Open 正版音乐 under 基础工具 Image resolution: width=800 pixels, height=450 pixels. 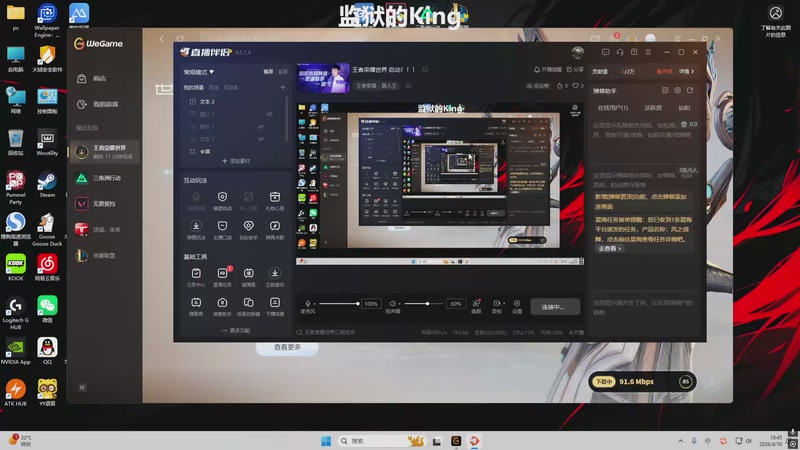click(274, 277)
